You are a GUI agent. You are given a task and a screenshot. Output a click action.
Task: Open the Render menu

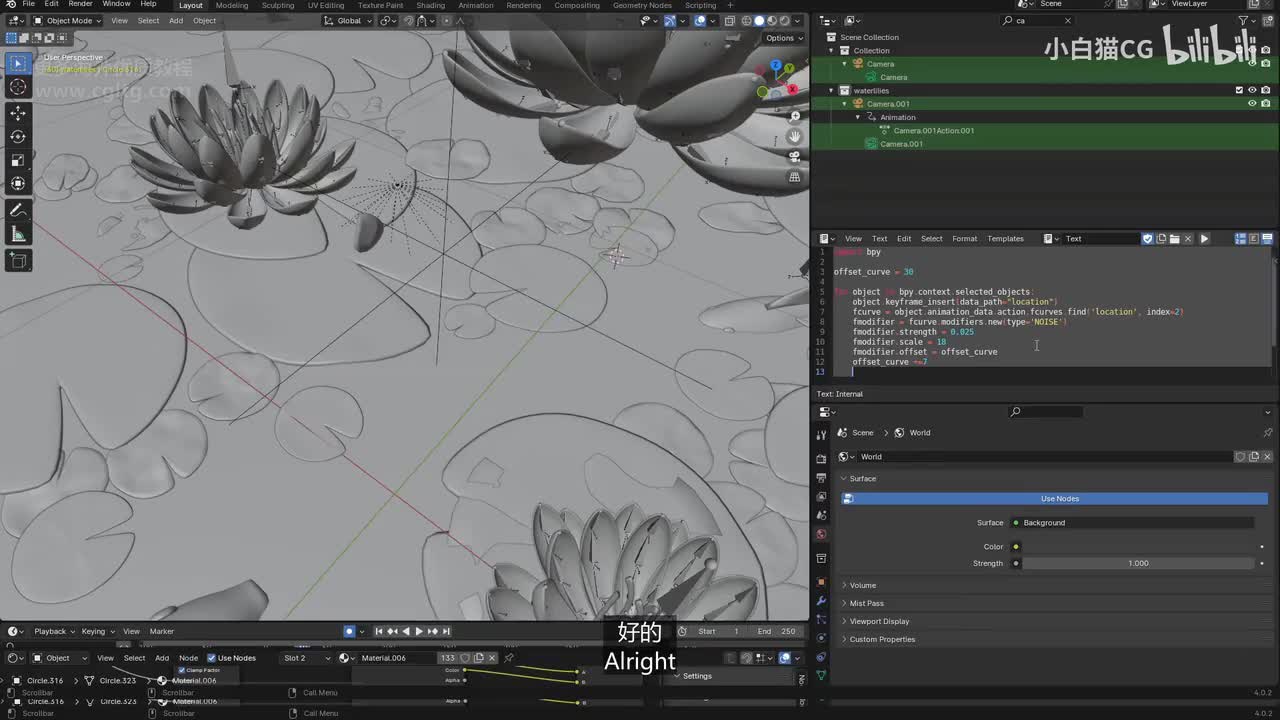tap(80, 5)
